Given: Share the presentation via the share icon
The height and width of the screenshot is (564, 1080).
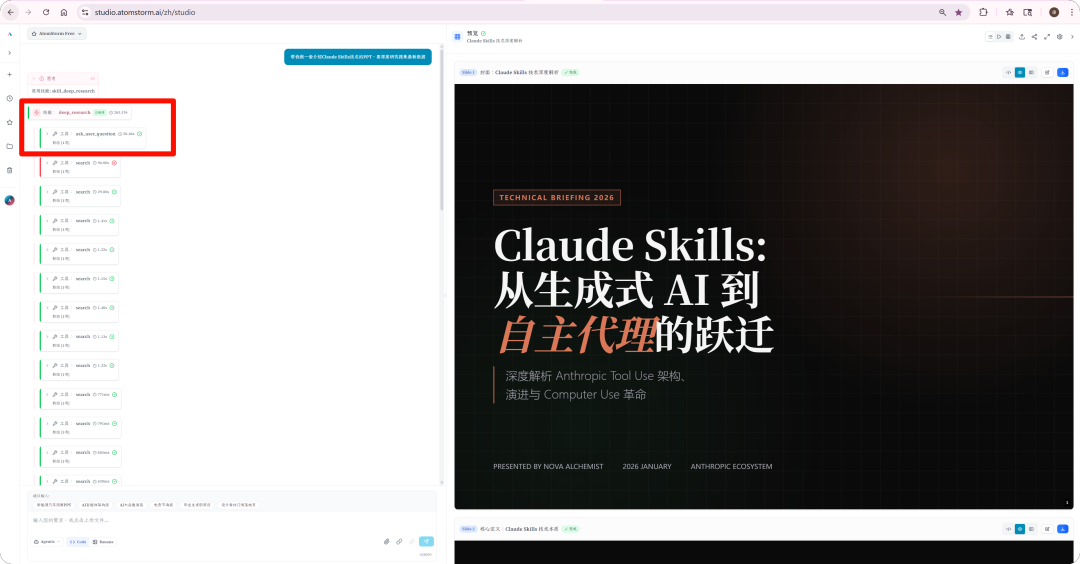Looking at the screenshot, I should pos(1035,36).
